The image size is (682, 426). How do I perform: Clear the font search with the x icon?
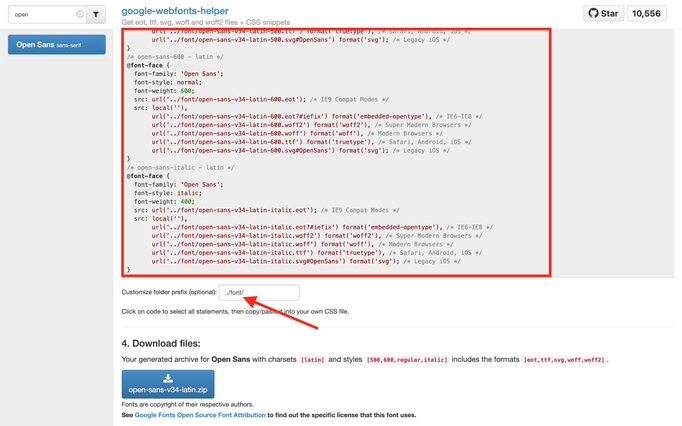click(x=80, y=14)
